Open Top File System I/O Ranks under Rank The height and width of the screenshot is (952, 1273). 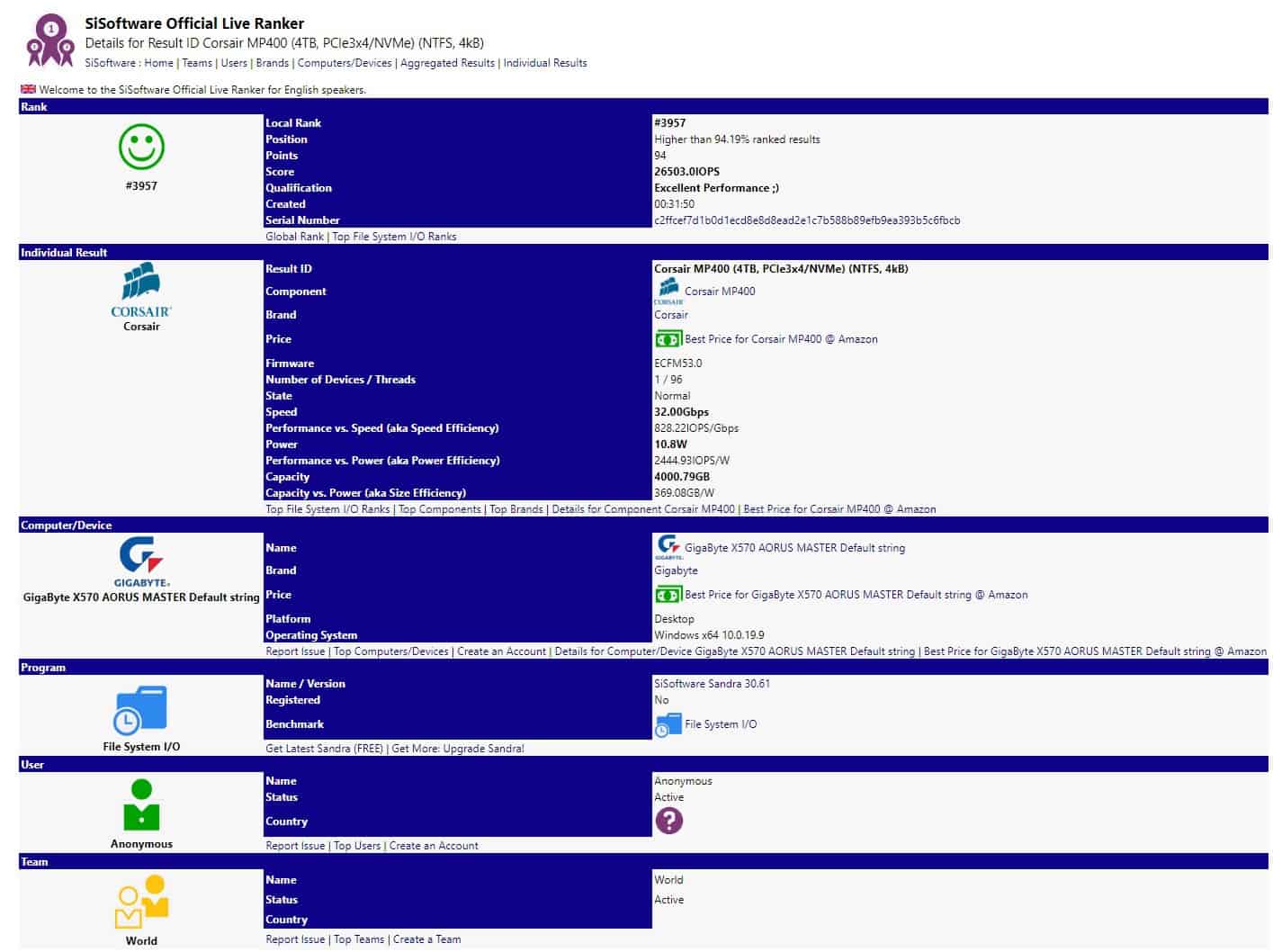coord(394,237)
